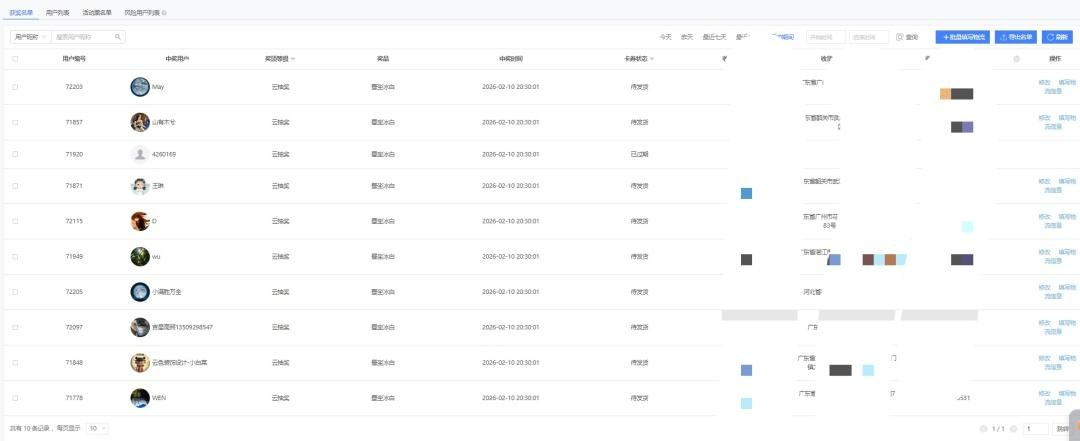This screenshot has height=441, width=1080.
Task: Click the search magnifier icon in nickname field
Action: tap(118, 37)
